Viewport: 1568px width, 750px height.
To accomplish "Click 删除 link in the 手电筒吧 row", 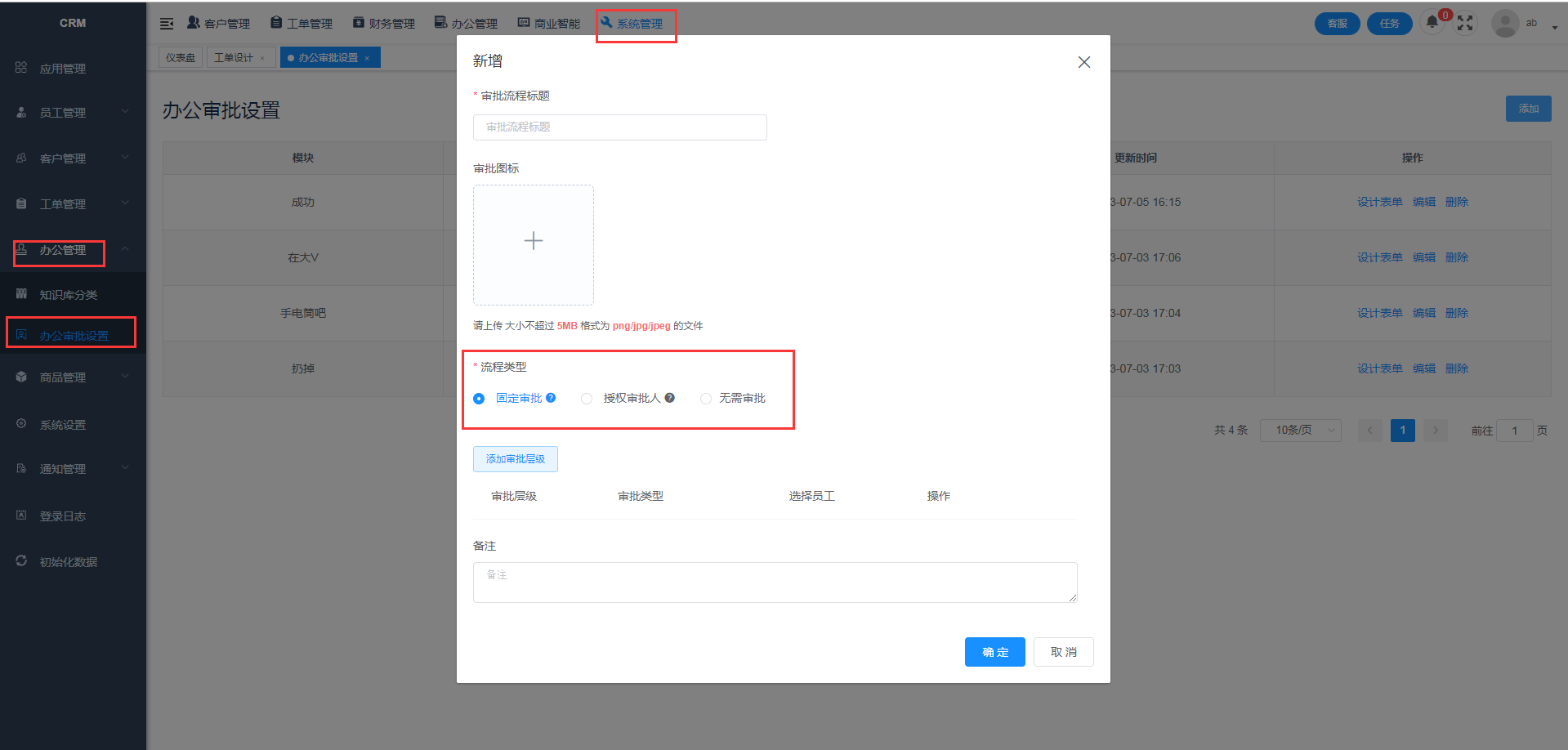I will point(1457,313).
